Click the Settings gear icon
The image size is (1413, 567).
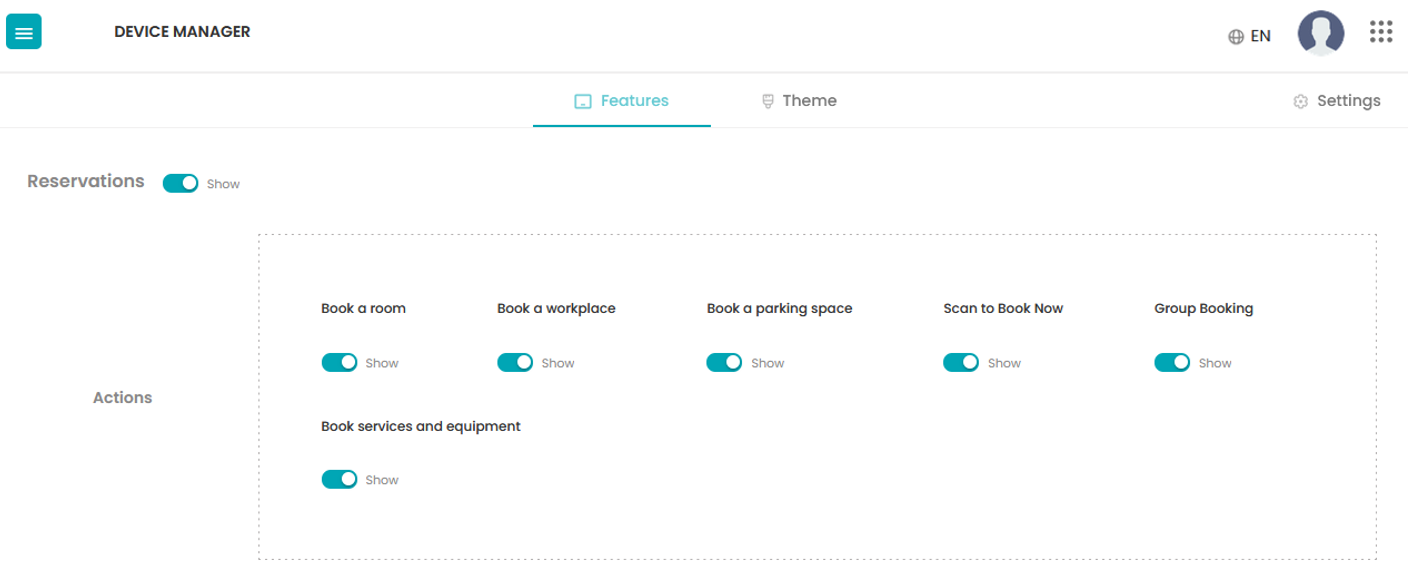pos(1301,101)
